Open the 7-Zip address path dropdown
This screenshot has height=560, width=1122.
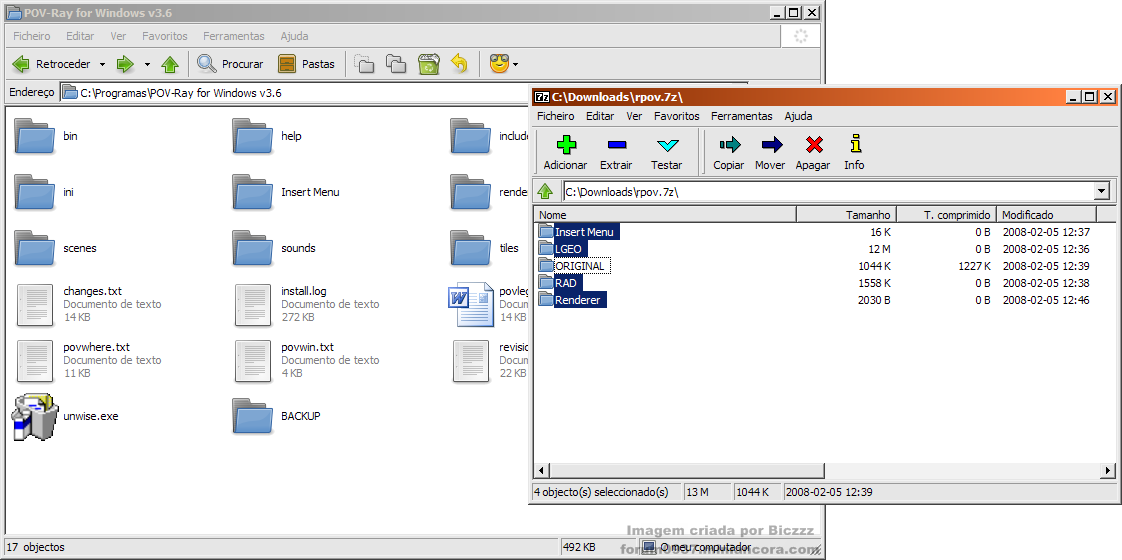(x=1102, y=191)
